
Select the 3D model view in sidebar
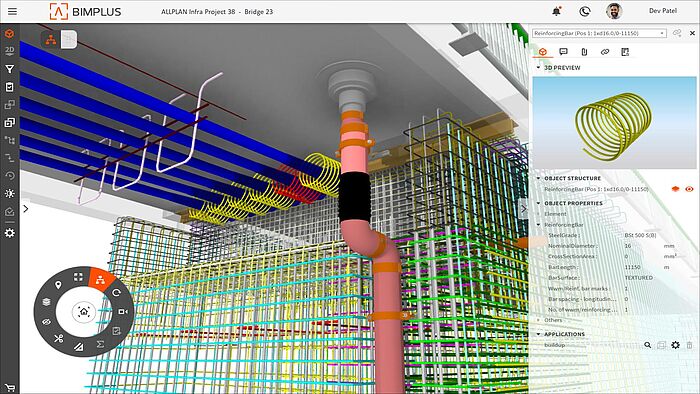[x=9, y=34]
